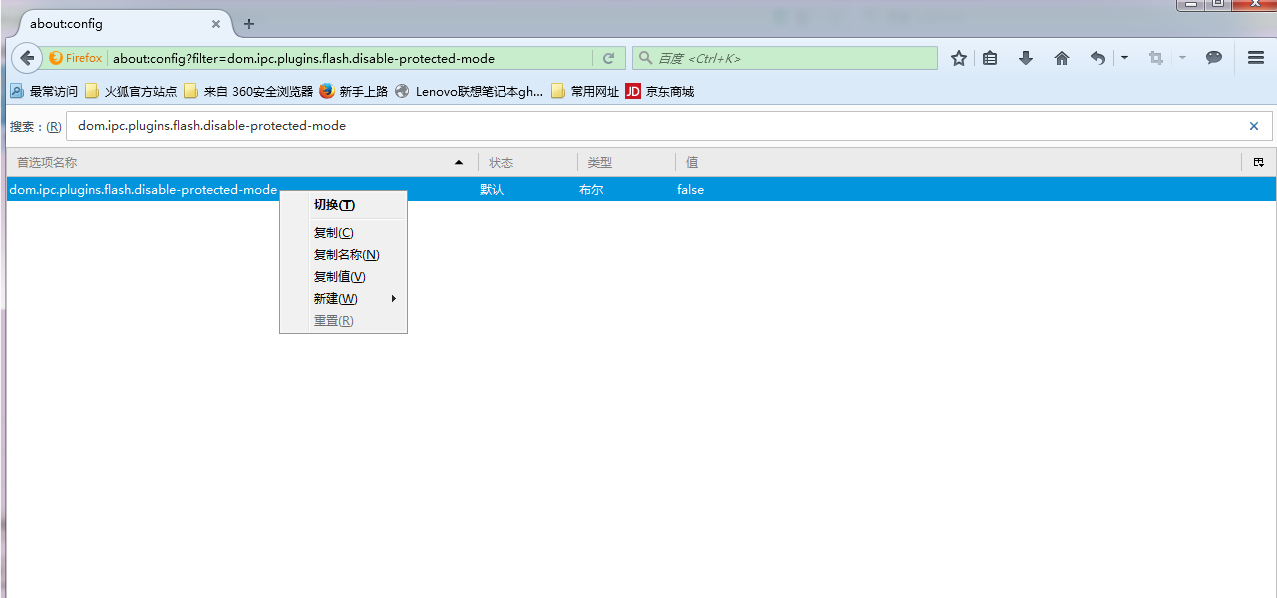This screenshot has width=1277, height=598.
Task: Open Lenovo联想笔记本 bookmark
Action: [x=469, y=91]
